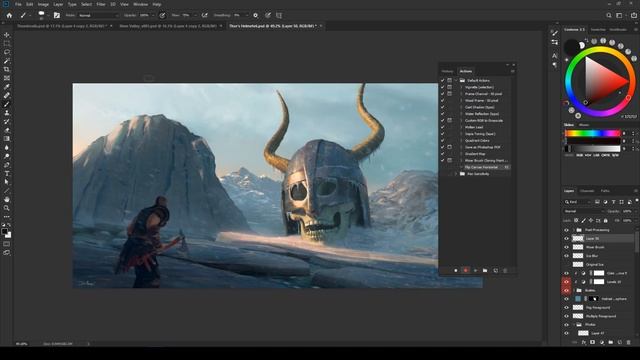Select the Clone Stamp tool

[7, 113]
